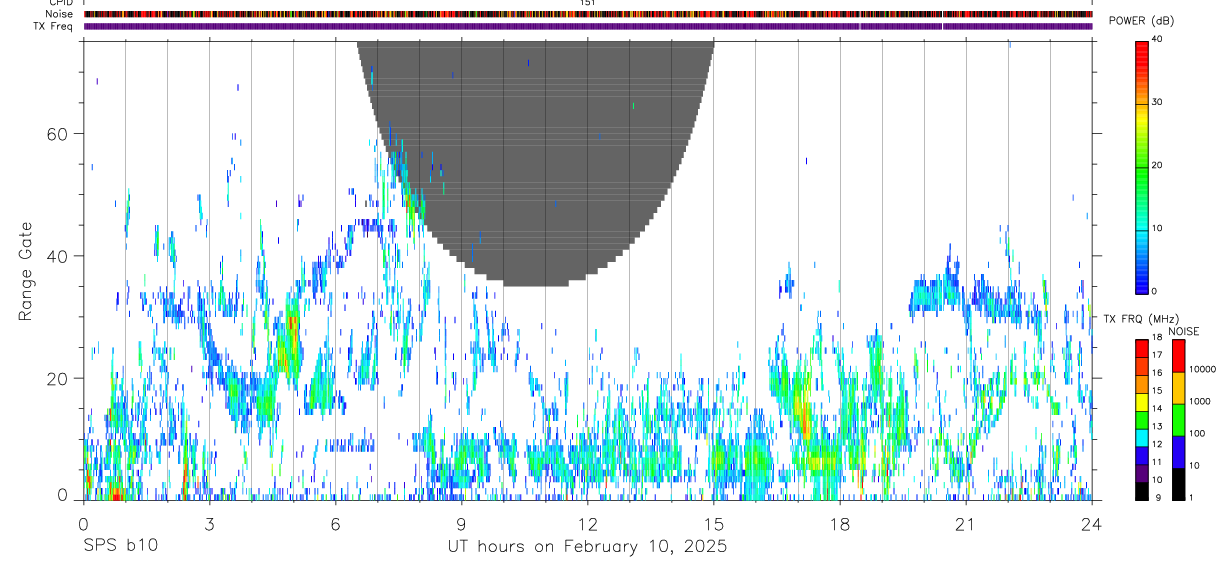Click the yellow swatch in TX FRQ legend
This screenshot has height=567, width=1228.
pos(1142,402)
